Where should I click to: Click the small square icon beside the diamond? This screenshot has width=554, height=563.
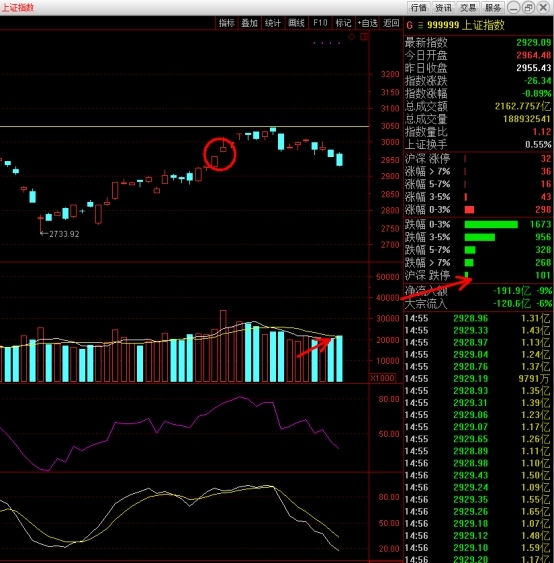pyautogui.click(x=364, y=37)
